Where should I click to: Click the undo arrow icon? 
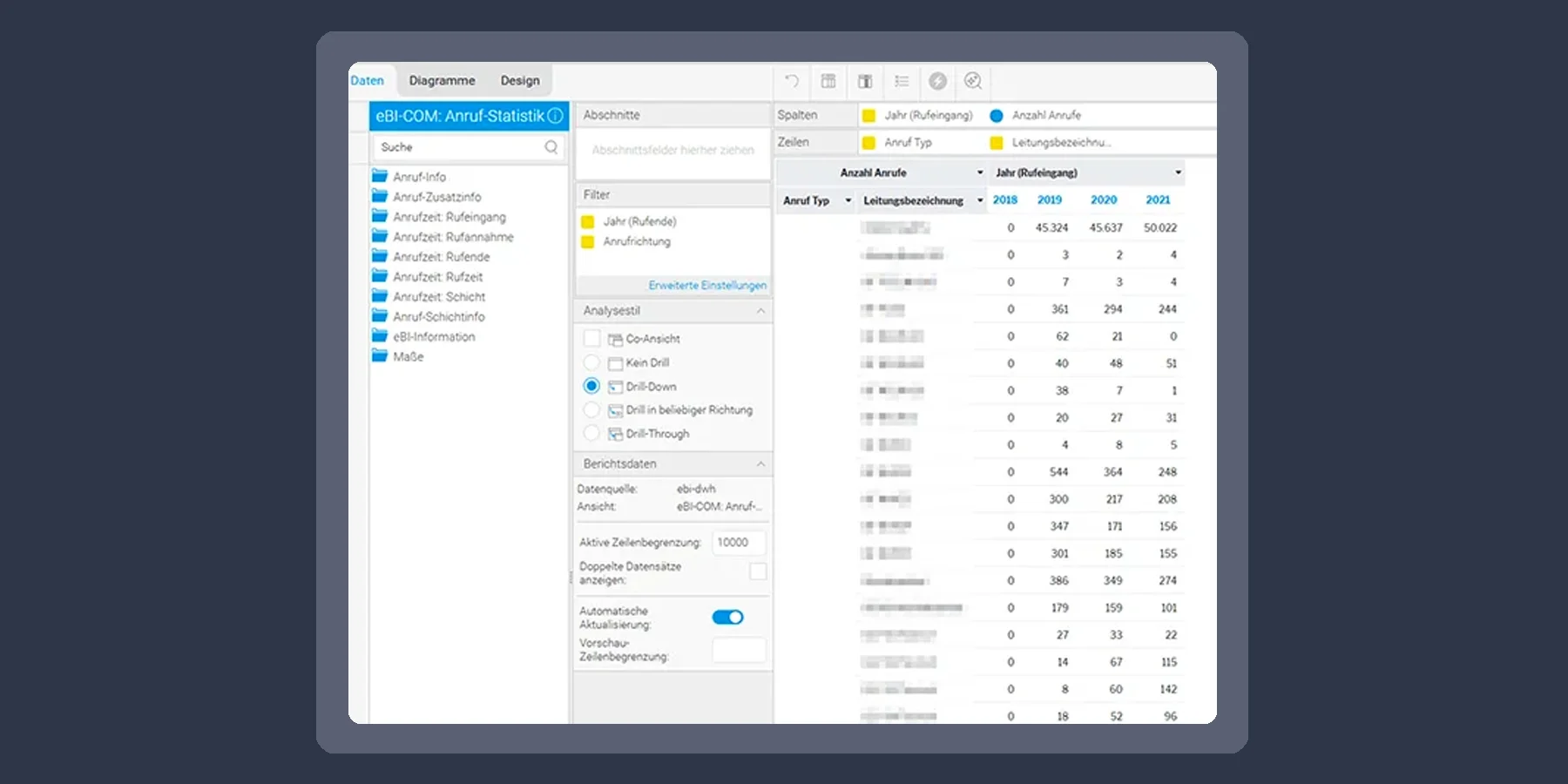(x=792, y=81)
